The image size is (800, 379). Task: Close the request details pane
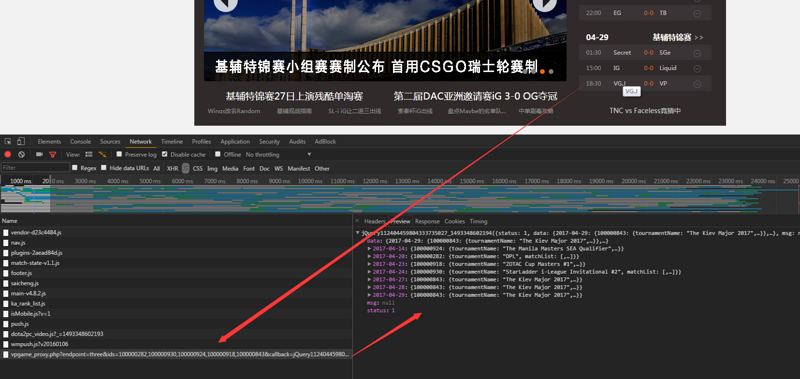click(x=357, y=221)
